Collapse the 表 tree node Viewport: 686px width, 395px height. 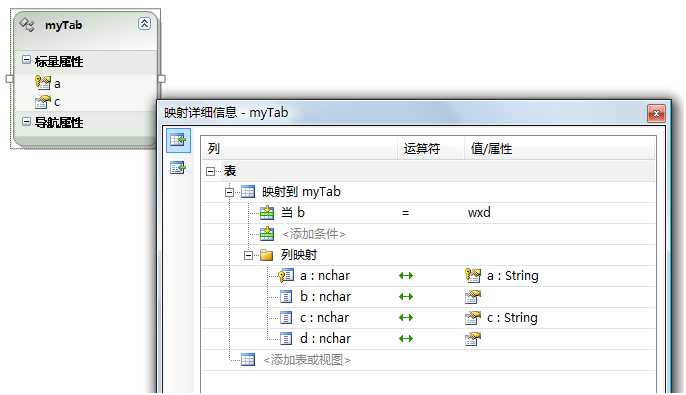(x=210, y=171)
